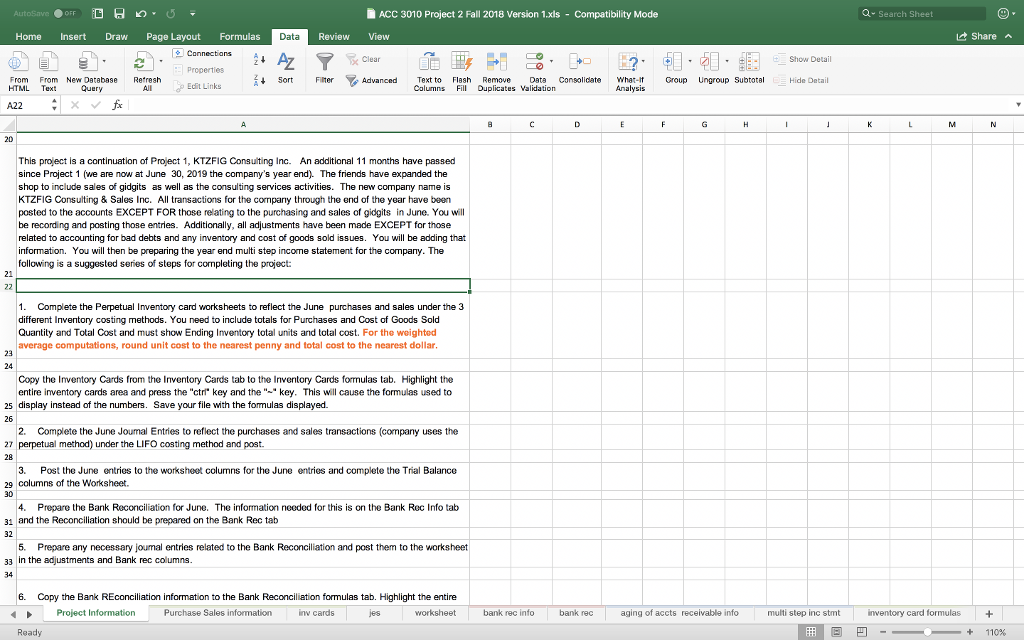
Task: Click the From HTML icon
Action: click(x=18, y=63)
